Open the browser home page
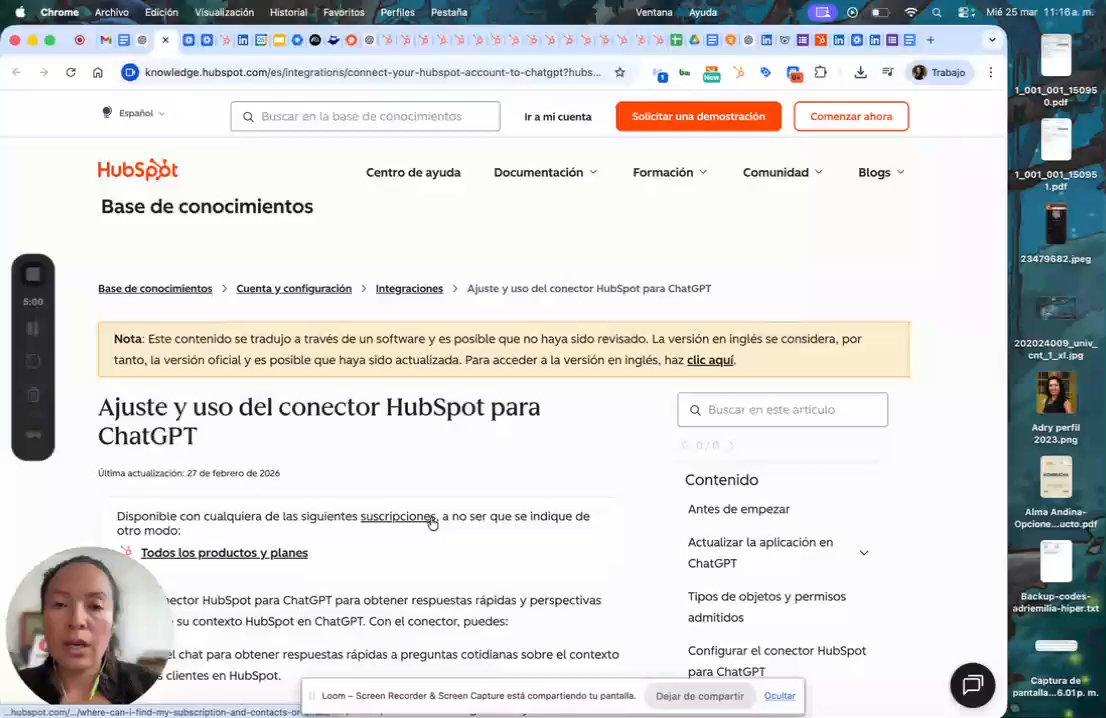1106x718 pixels. (x=98, y=72)
